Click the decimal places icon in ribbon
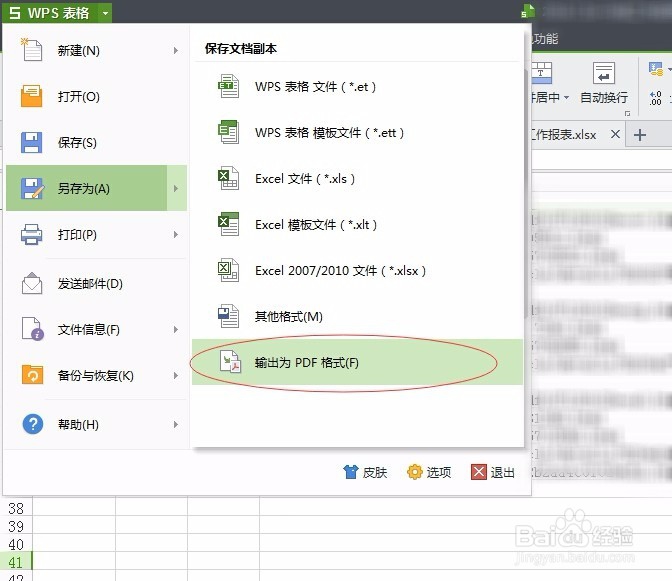This screenshot has height=581, width=672. pyautogui.click(x=655, y=98)
